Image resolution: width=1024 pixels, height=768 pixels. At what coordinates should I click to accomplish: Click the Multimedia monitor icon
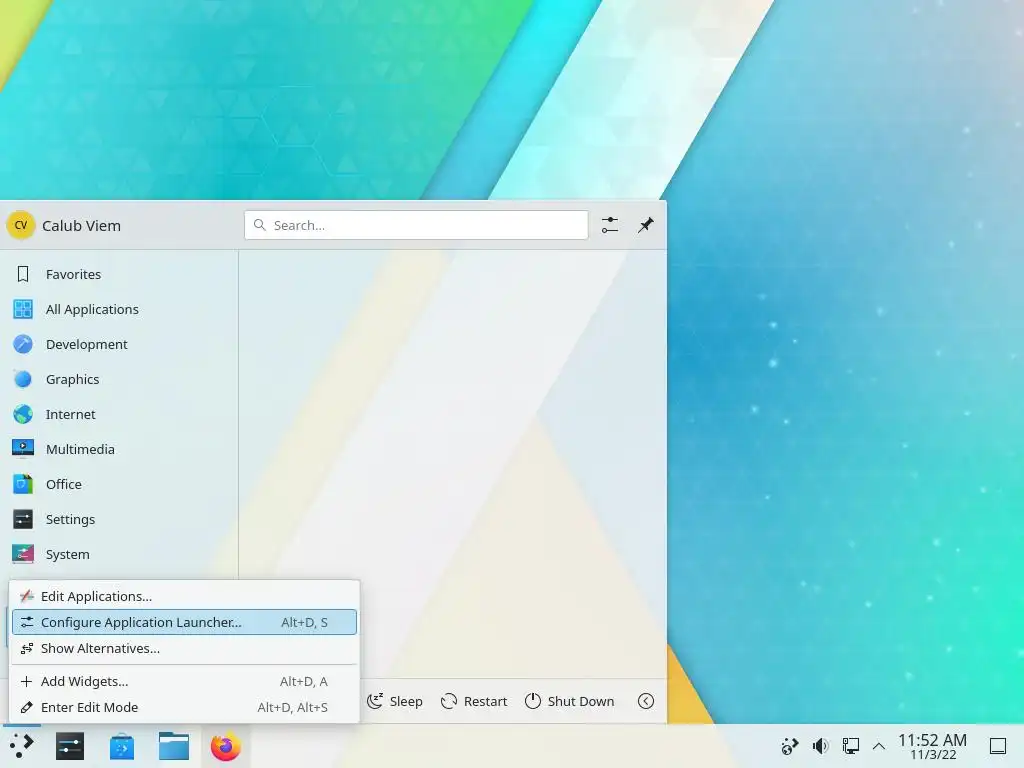click(23, 449)
